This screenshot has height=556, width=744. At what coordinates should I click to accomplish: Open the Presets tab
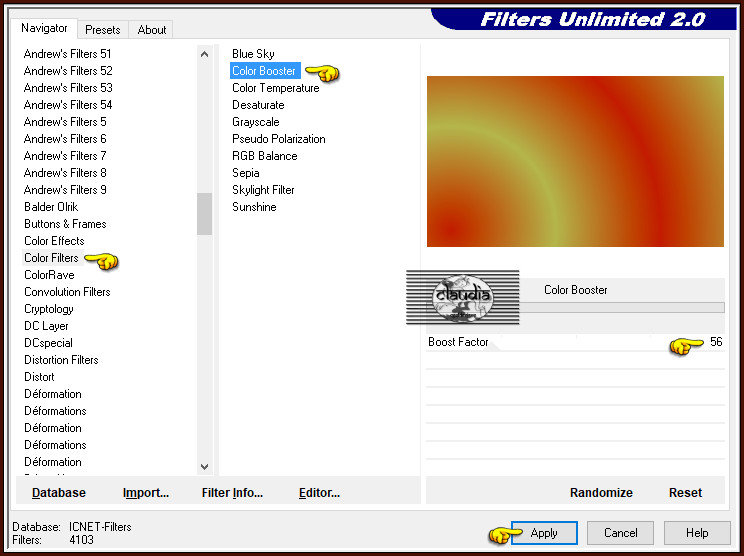[x=102, y=29]
